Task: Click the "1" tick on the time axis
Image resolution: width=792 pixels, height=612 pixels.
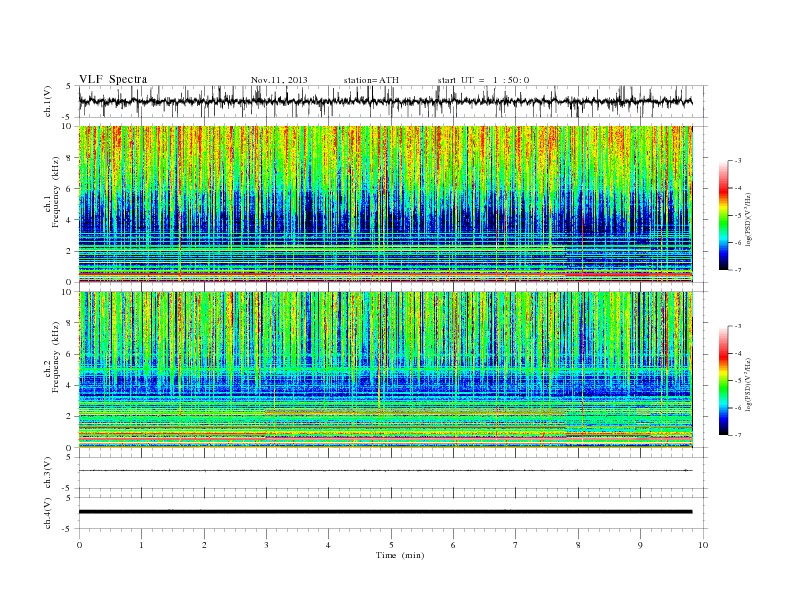Action: click(x=141, y=545)
